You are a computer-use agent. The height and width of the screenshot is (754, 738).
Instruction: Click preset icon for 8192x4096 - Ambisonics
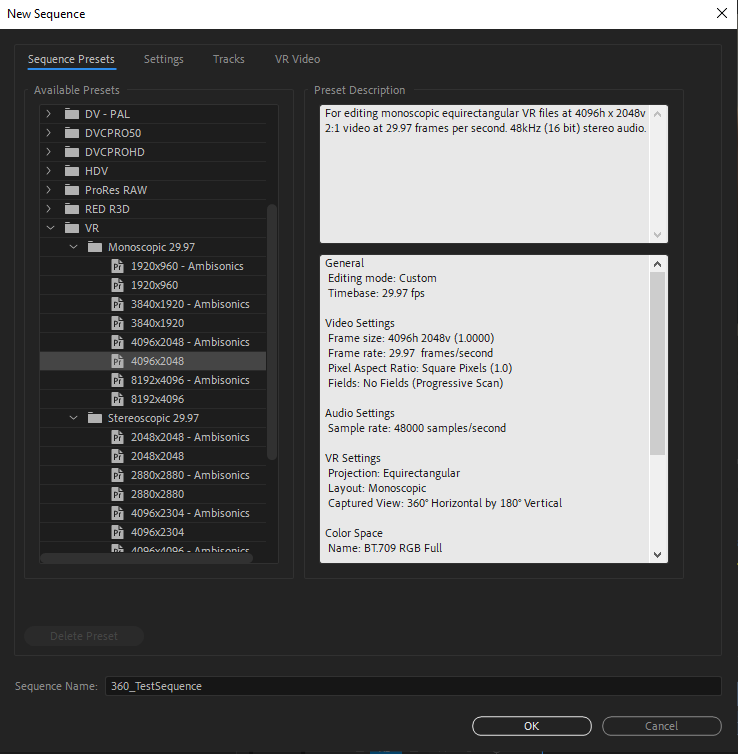click(118, 380)
